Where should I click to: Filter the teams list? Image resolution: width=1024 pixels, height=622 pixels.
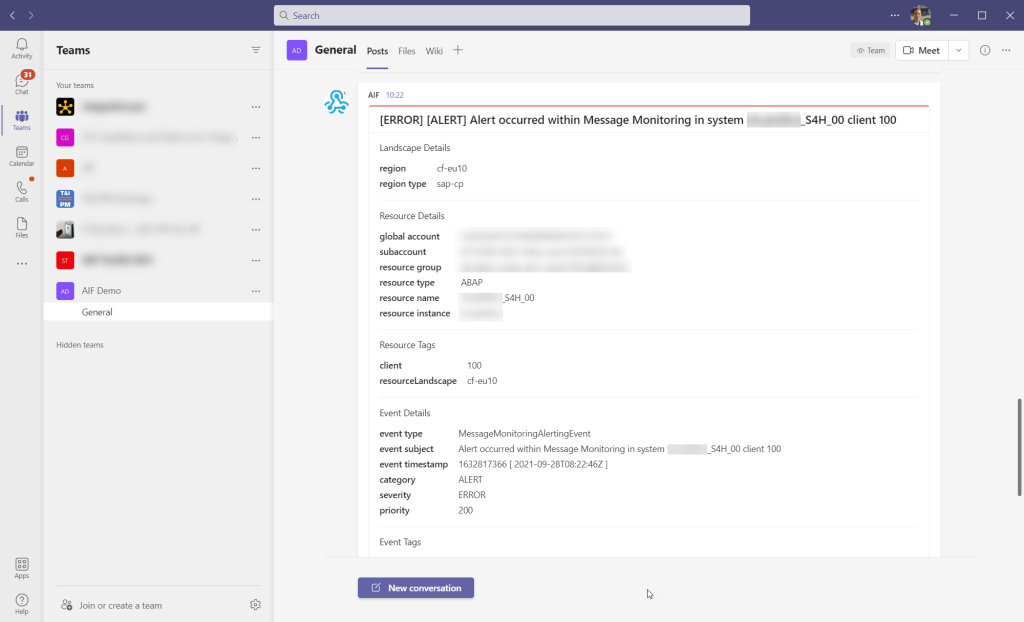[x=256, y=50]
